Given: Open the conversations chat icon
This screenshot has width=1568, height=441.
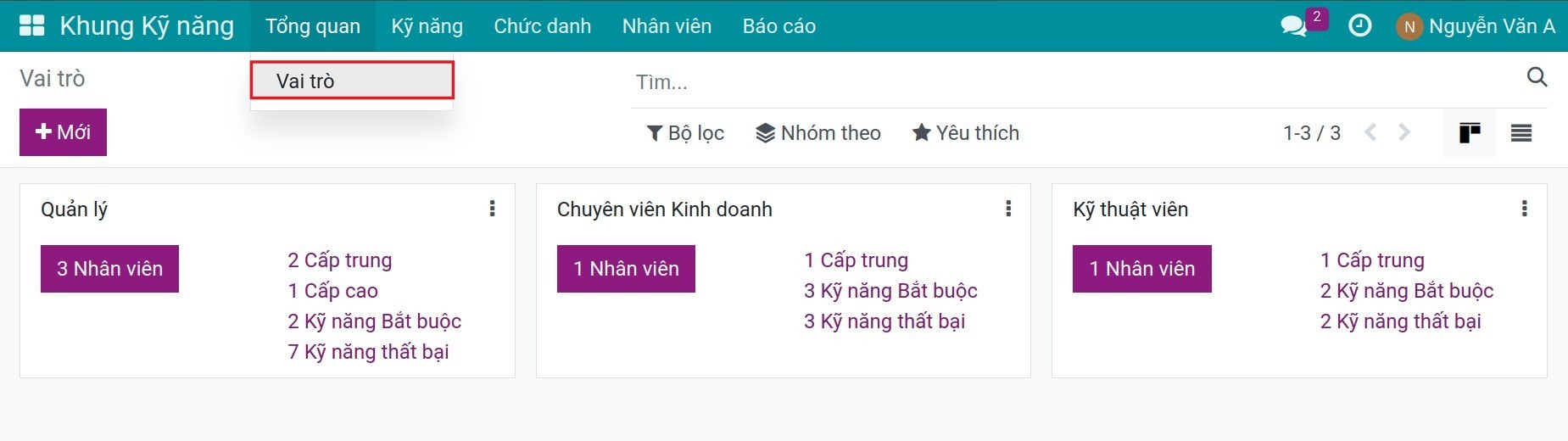Looking at the screenshot, I should (x=1293, y=26).
